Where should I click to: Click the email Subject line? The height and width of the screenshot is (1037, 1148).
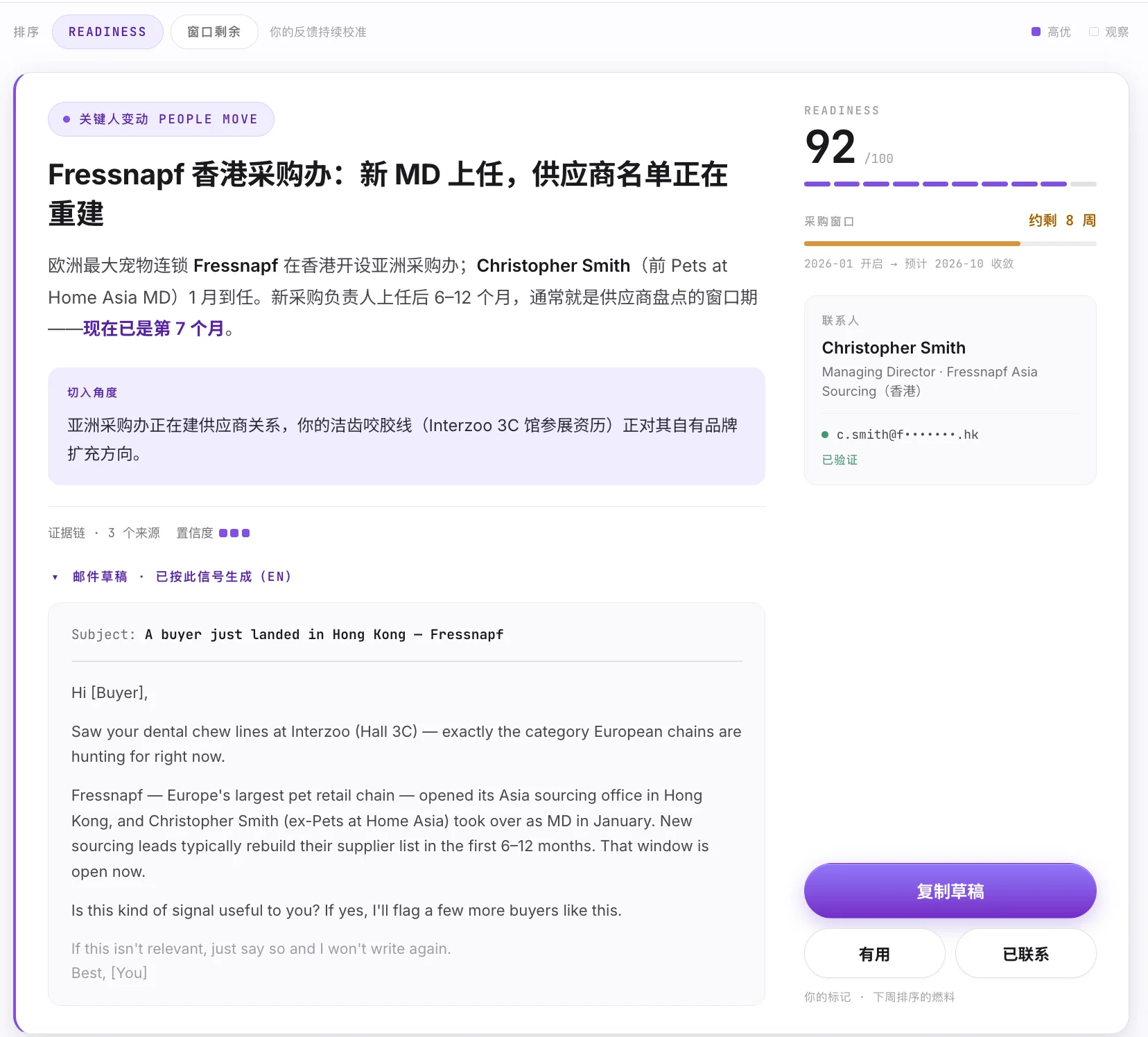pos(288,634)
